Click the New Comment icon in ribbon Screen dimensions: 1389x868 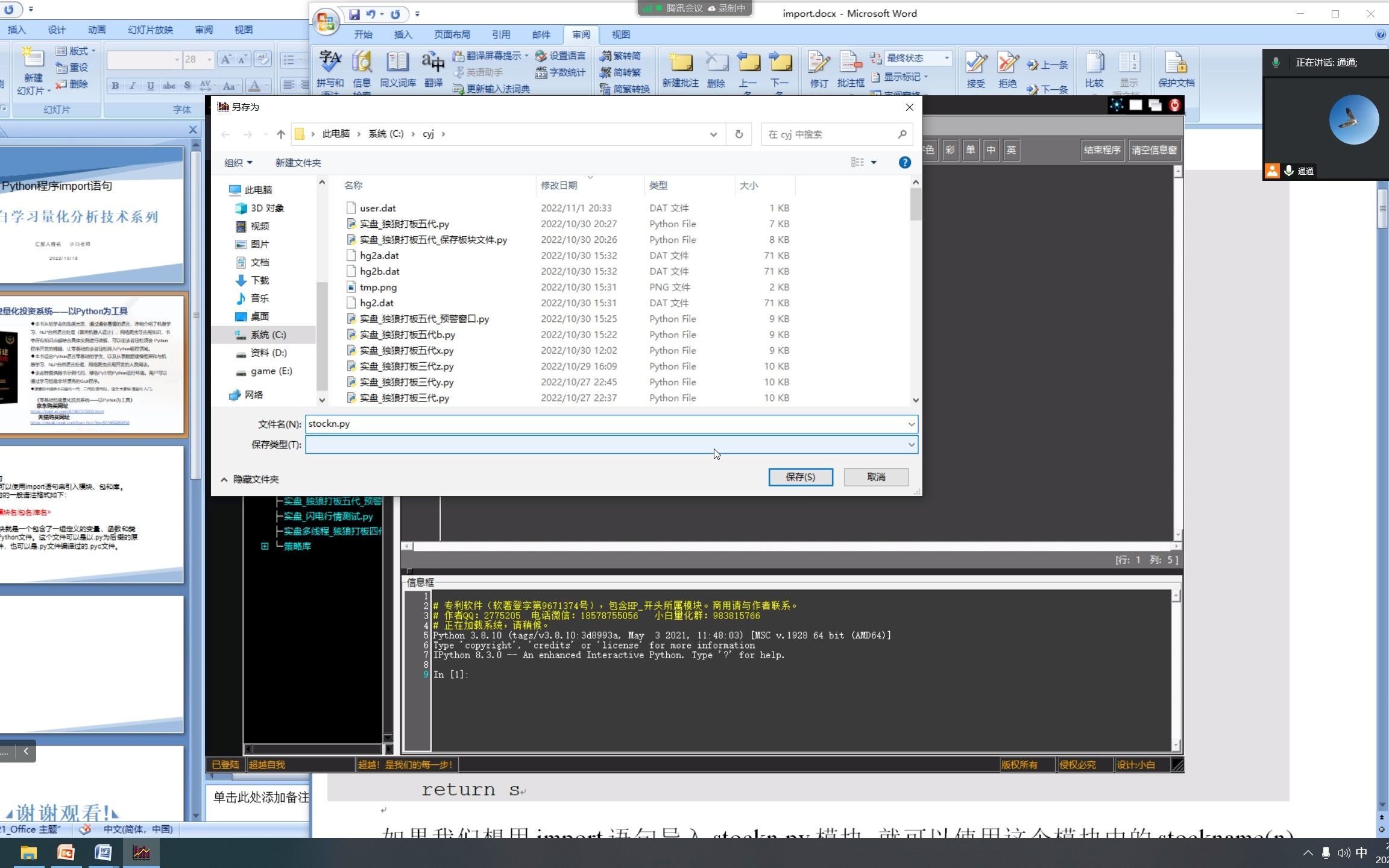point(680,63)
